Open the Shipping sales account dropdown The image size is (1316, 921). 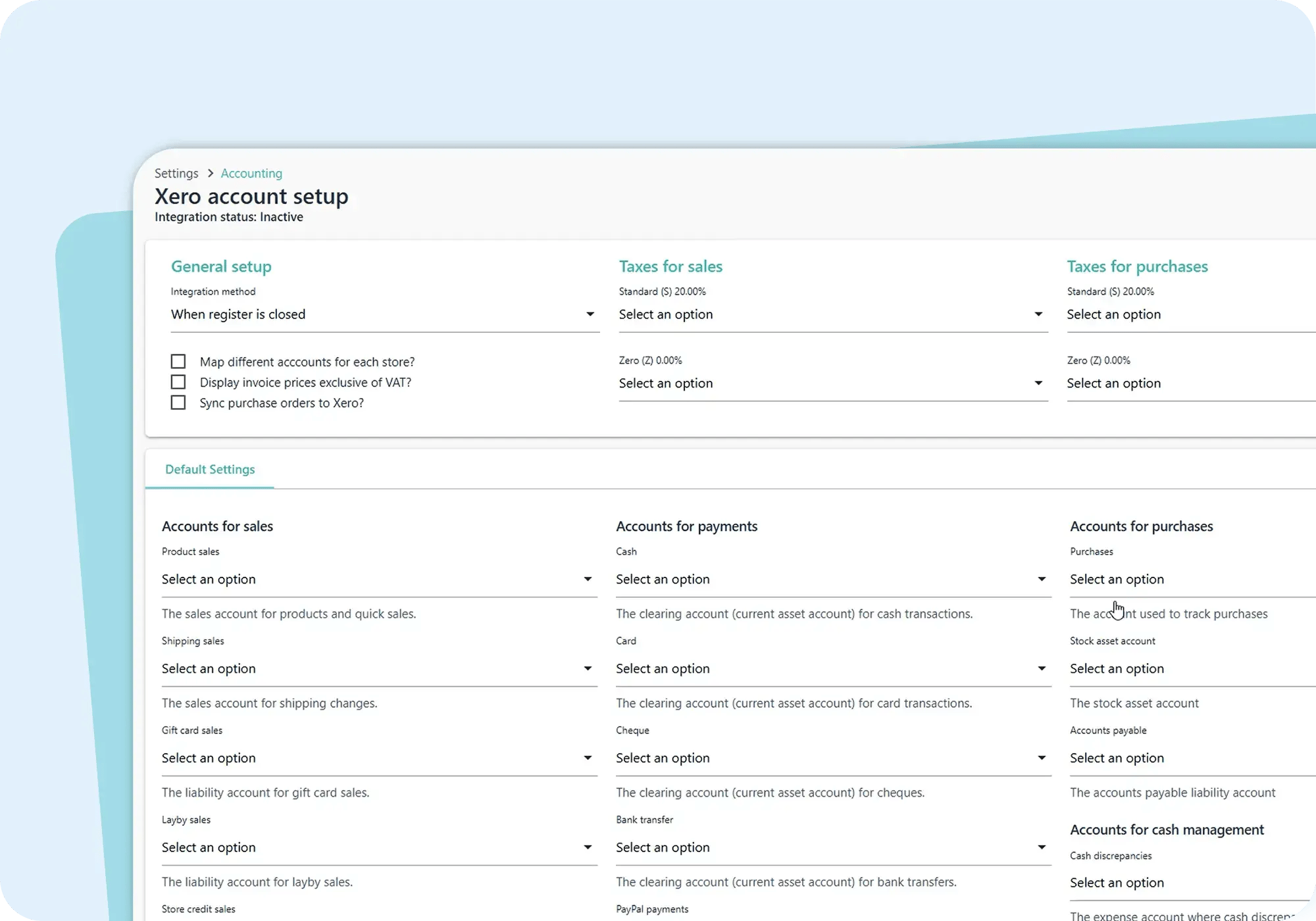pyautogui.click(x=587, y=668)
